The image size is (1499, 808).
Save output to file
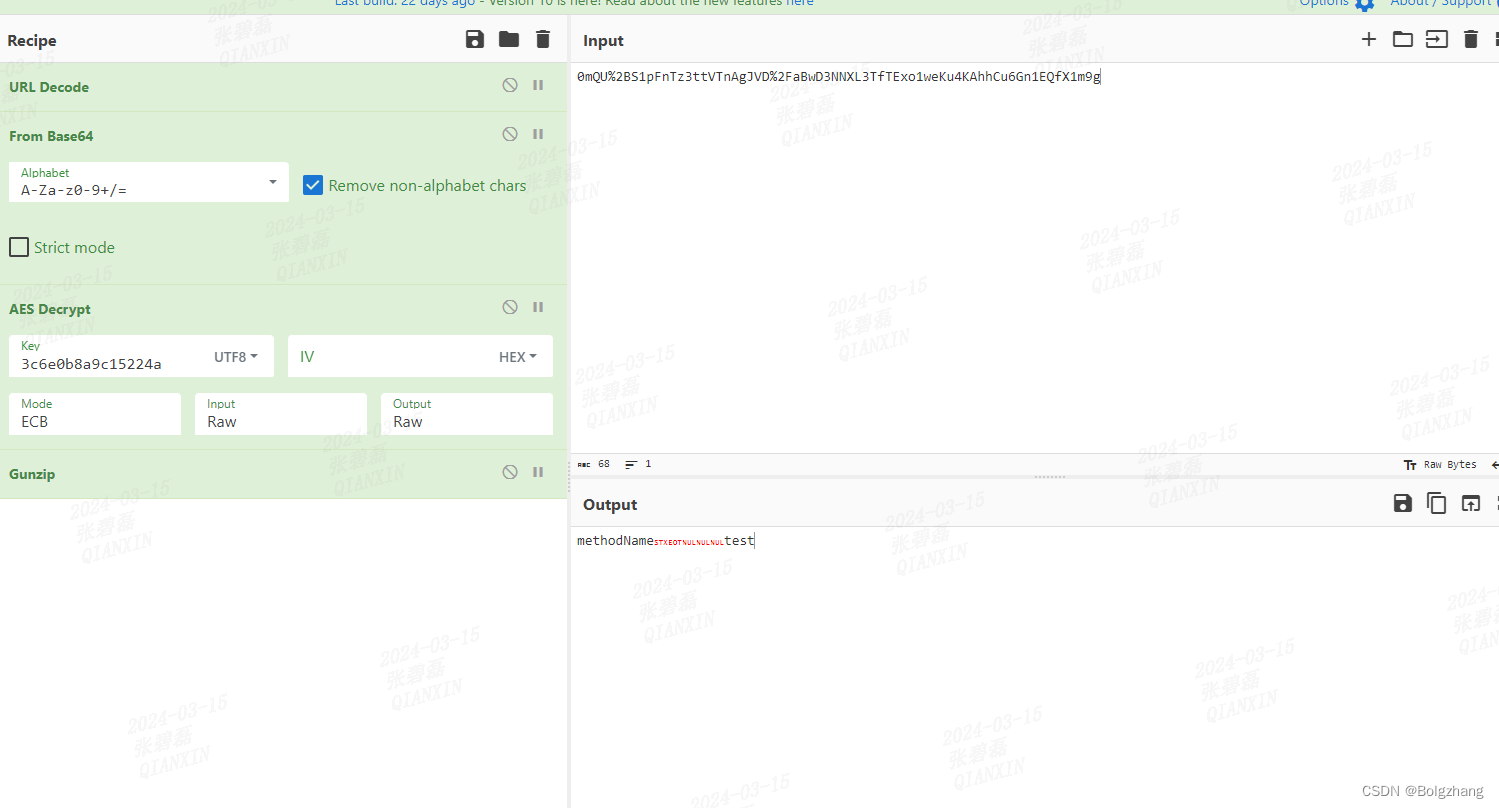1403,503
